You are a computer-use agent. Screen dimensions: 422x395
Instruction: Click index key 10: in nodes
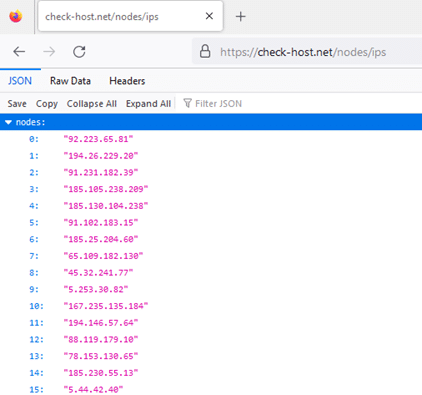click(36, 306)
